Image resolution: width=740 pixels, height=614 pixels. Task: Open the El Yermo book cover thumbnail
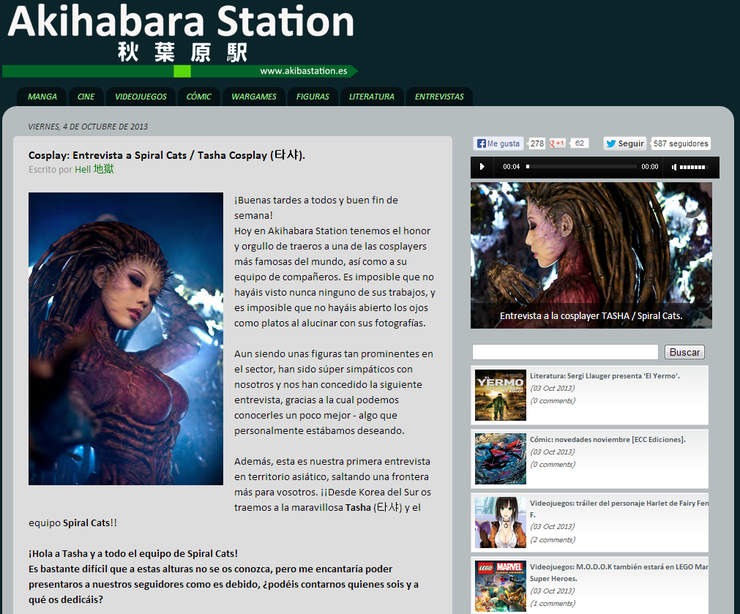pyautogui.click(x=500, y=395)
